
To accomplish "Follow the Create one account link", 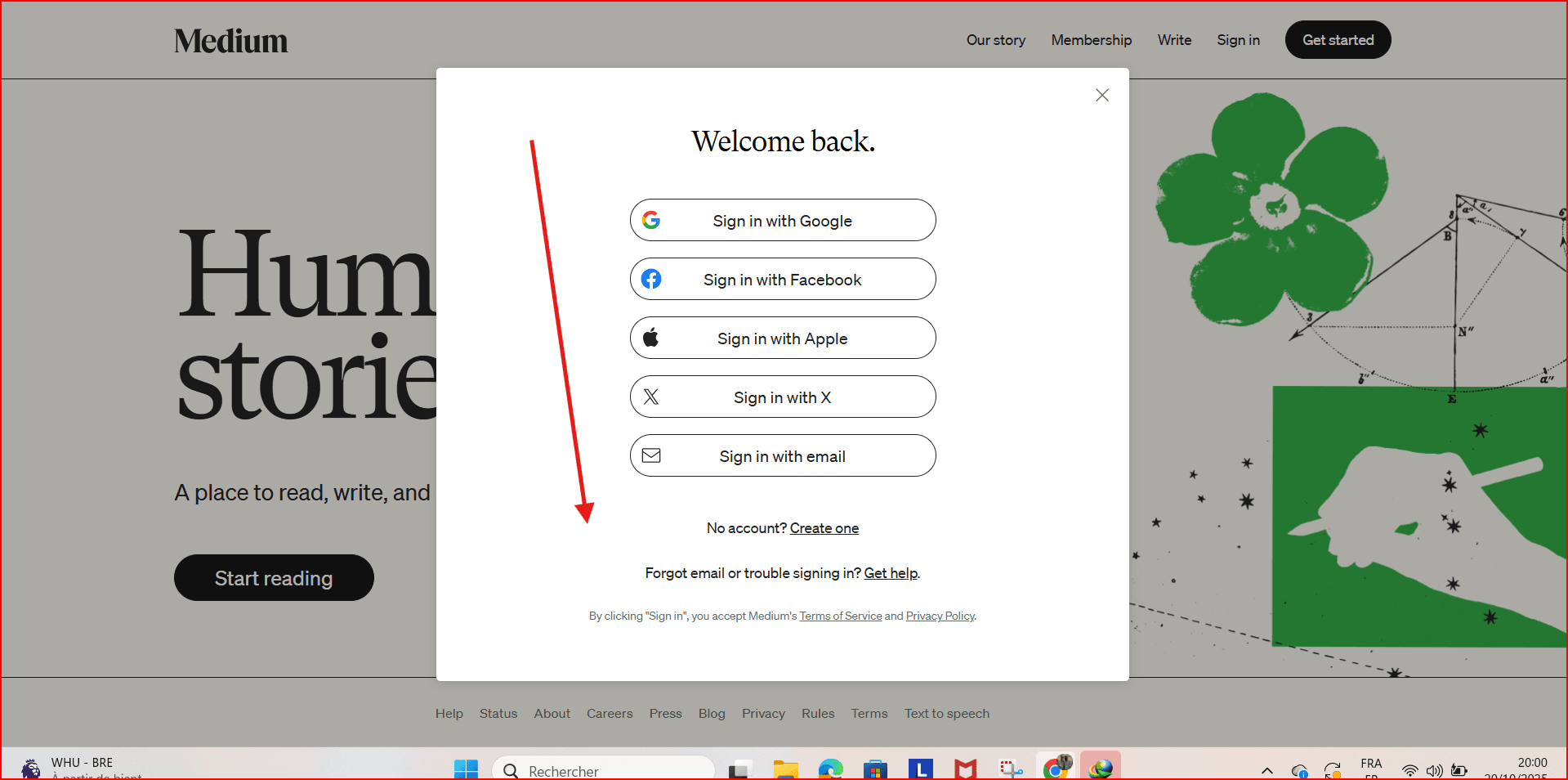I will [x=824, y=528].
